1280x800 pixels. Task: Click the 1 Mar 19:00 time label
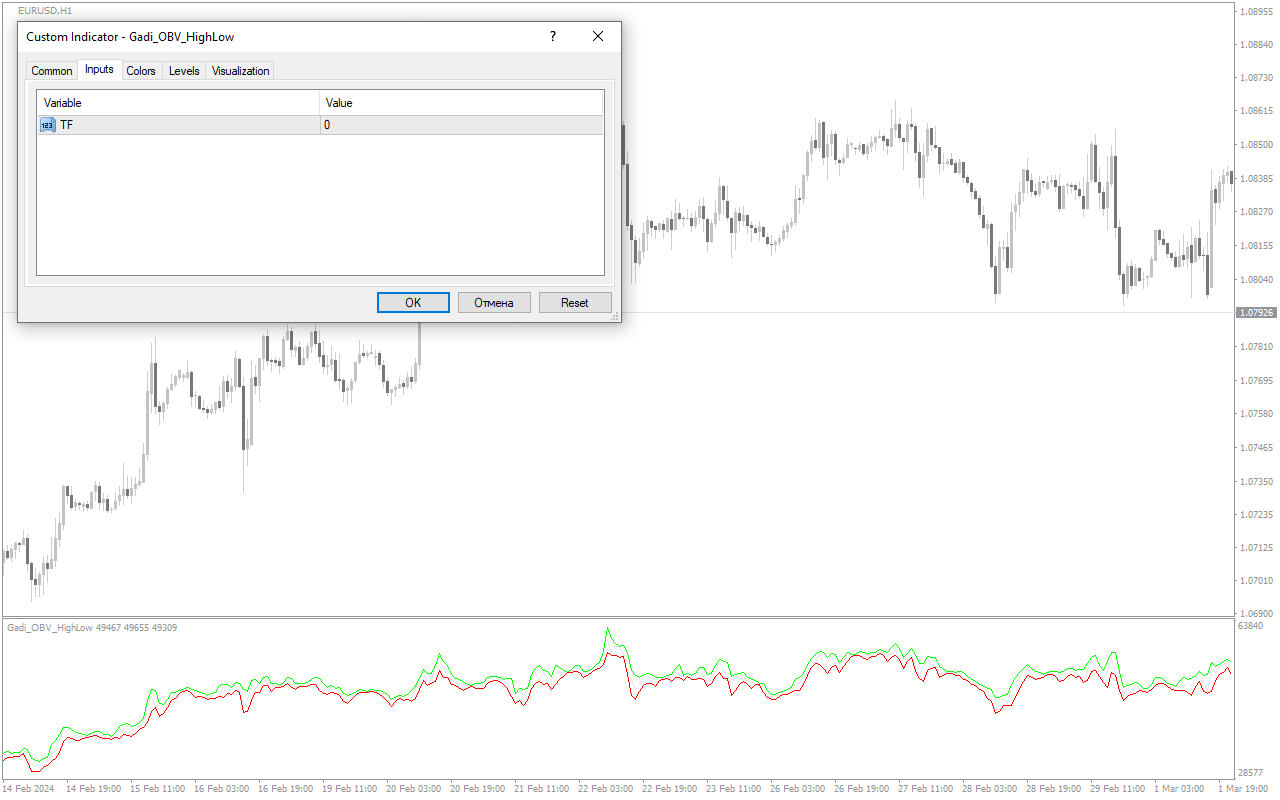click(1244, 789)
